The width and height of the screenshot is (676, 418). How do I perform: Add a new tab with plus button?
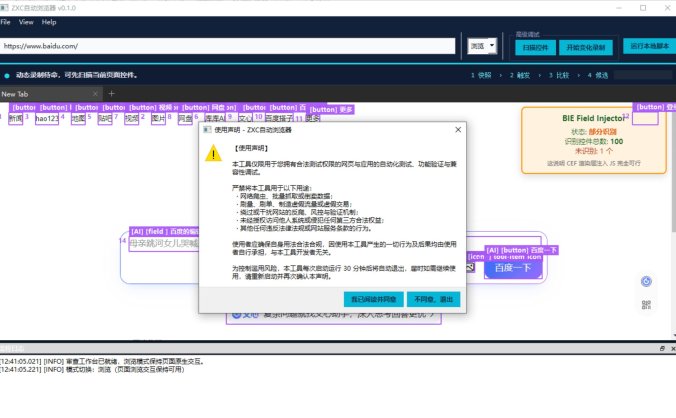click(x=111, y=94)
